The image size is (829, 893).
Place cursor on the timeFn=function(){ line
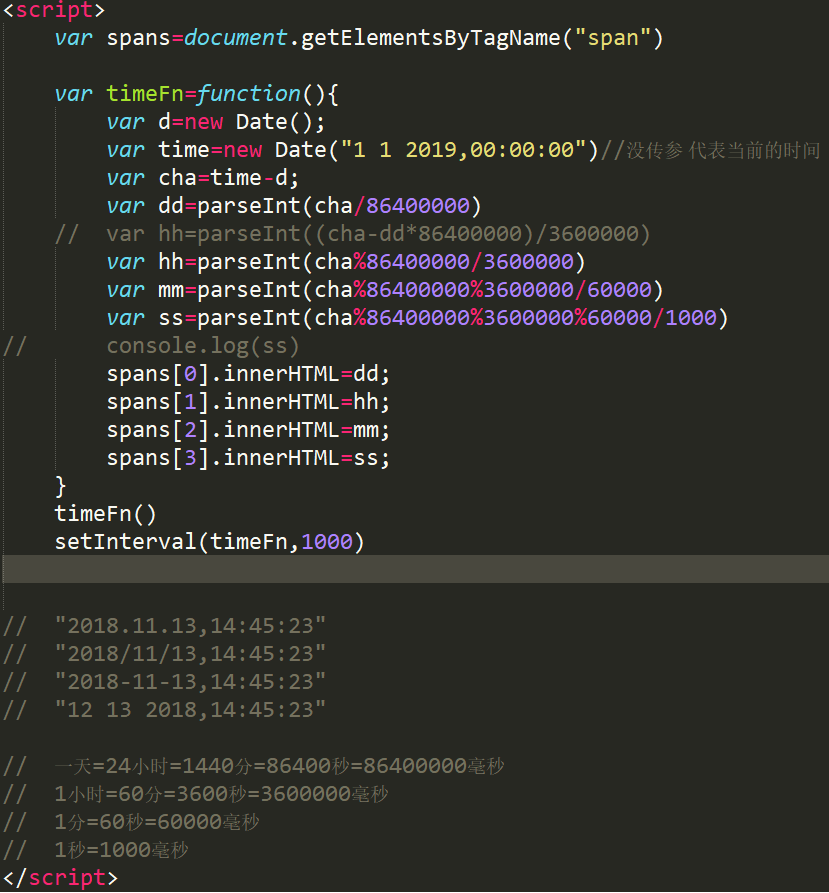(x=196, y=94)
